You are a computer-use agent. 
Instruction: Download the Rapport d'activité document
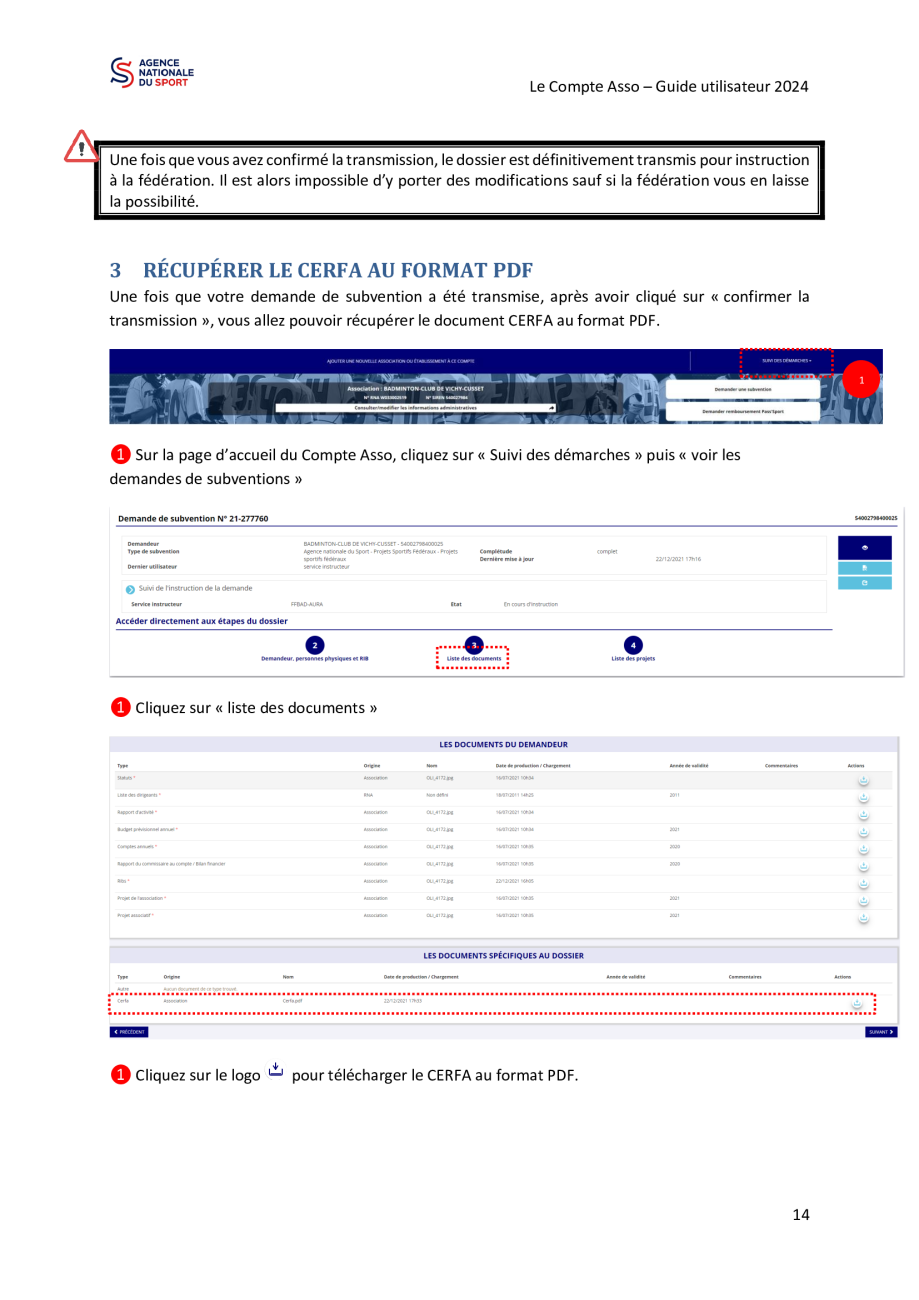(x=864, y=815)
